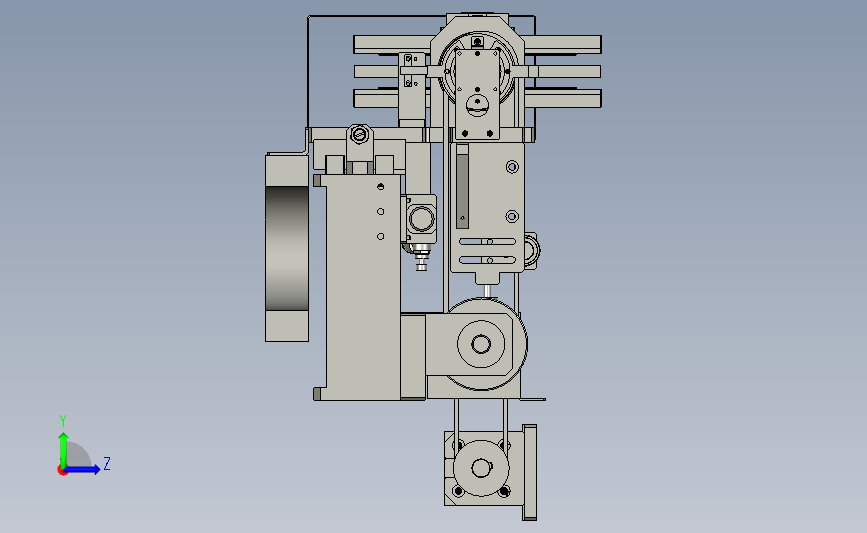Click the 'Z' axis label
Screen dimensions: 867x533
[x=107, y=464]
